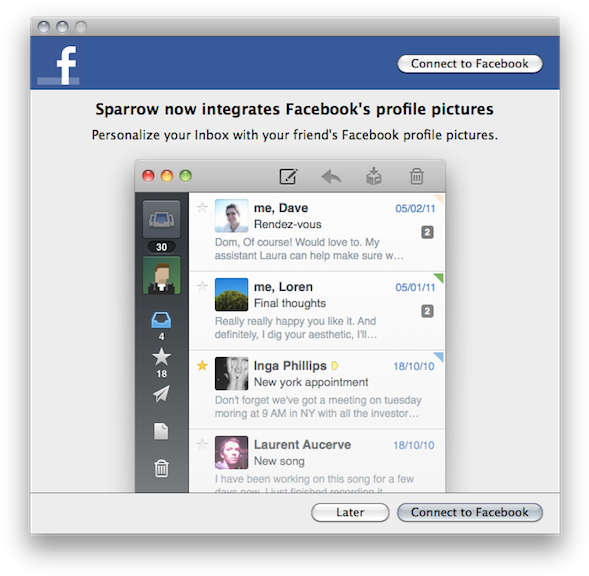Click Loren's tree profile picture

tap(231, 295)
